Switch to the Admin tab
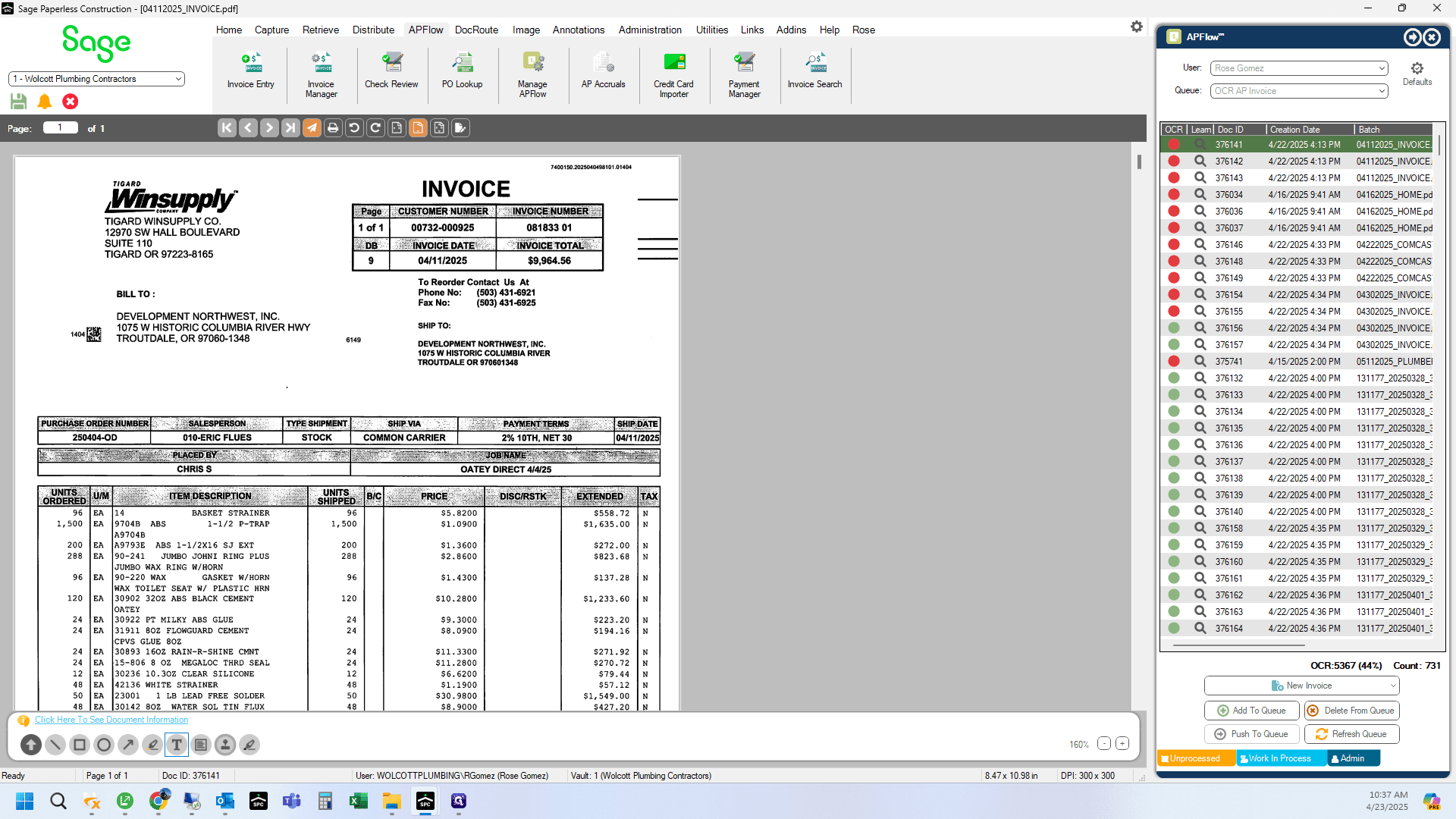1456x819 pixels. click(1352, 758)
